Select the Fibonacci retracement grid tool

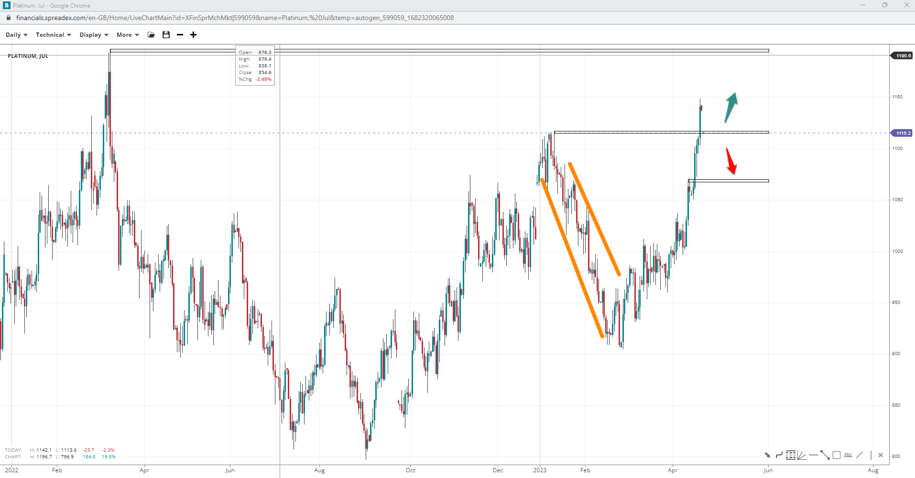[x=790, y=455]
